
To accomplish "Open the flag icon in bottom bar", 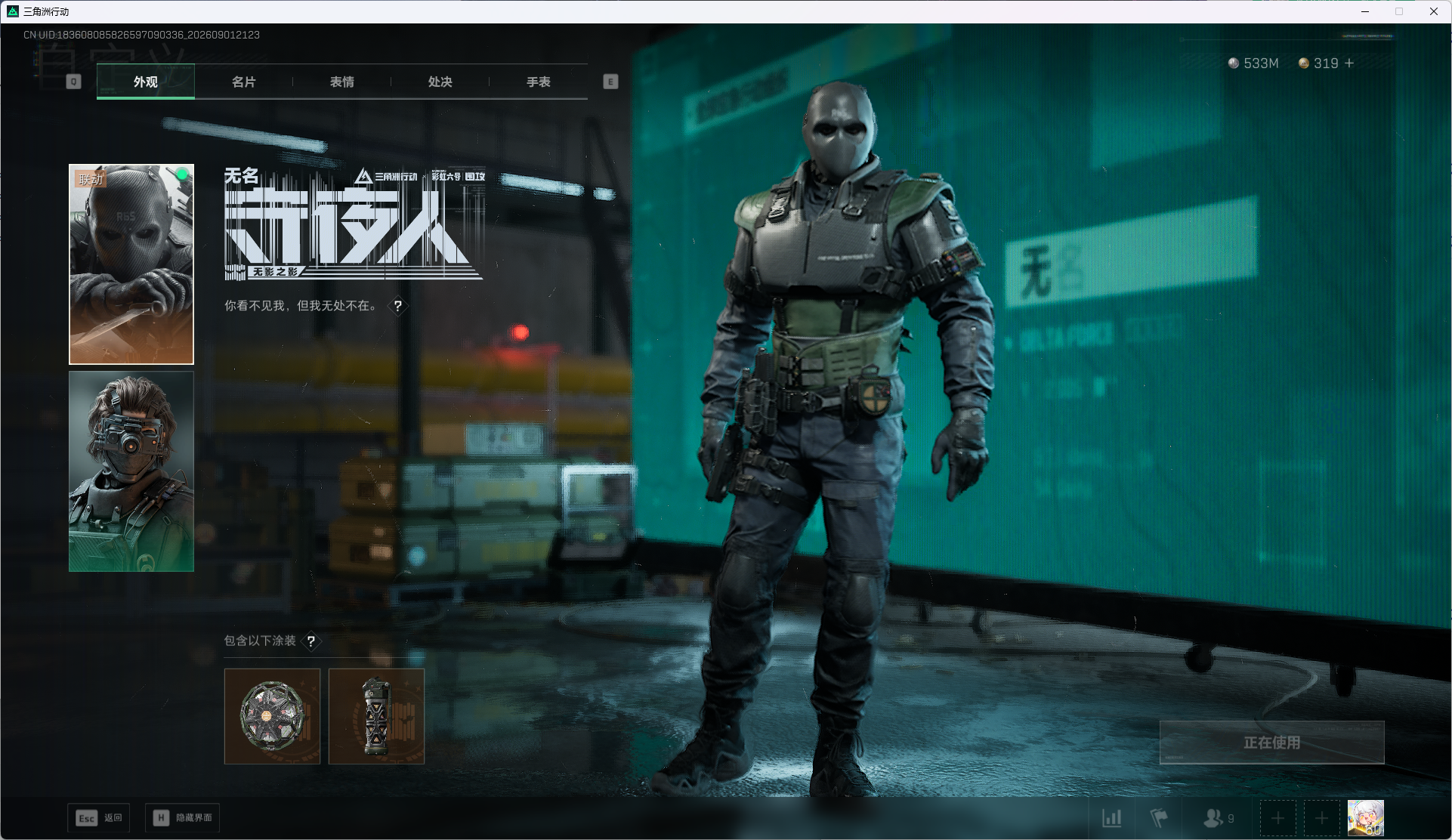I will point(1158,818).
